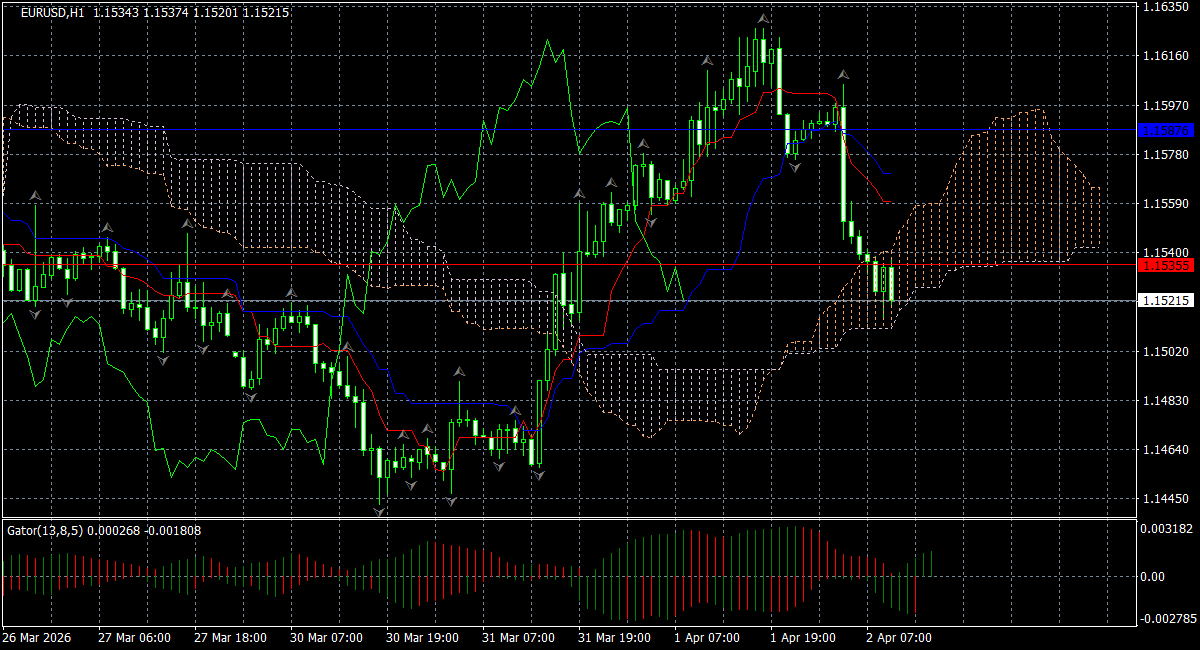Select the red 1.15355 price label
This screenshot has height=650, width=1200.
coord(1166,265)
